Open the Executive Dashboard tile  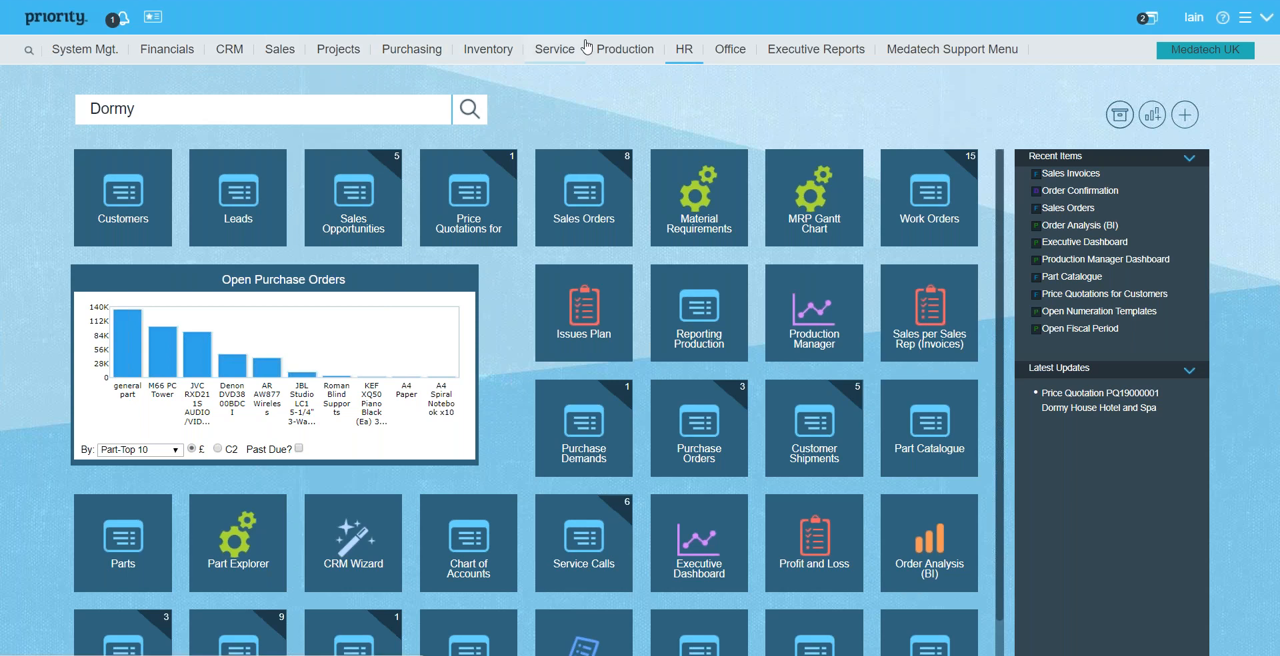tap(699, 543)
